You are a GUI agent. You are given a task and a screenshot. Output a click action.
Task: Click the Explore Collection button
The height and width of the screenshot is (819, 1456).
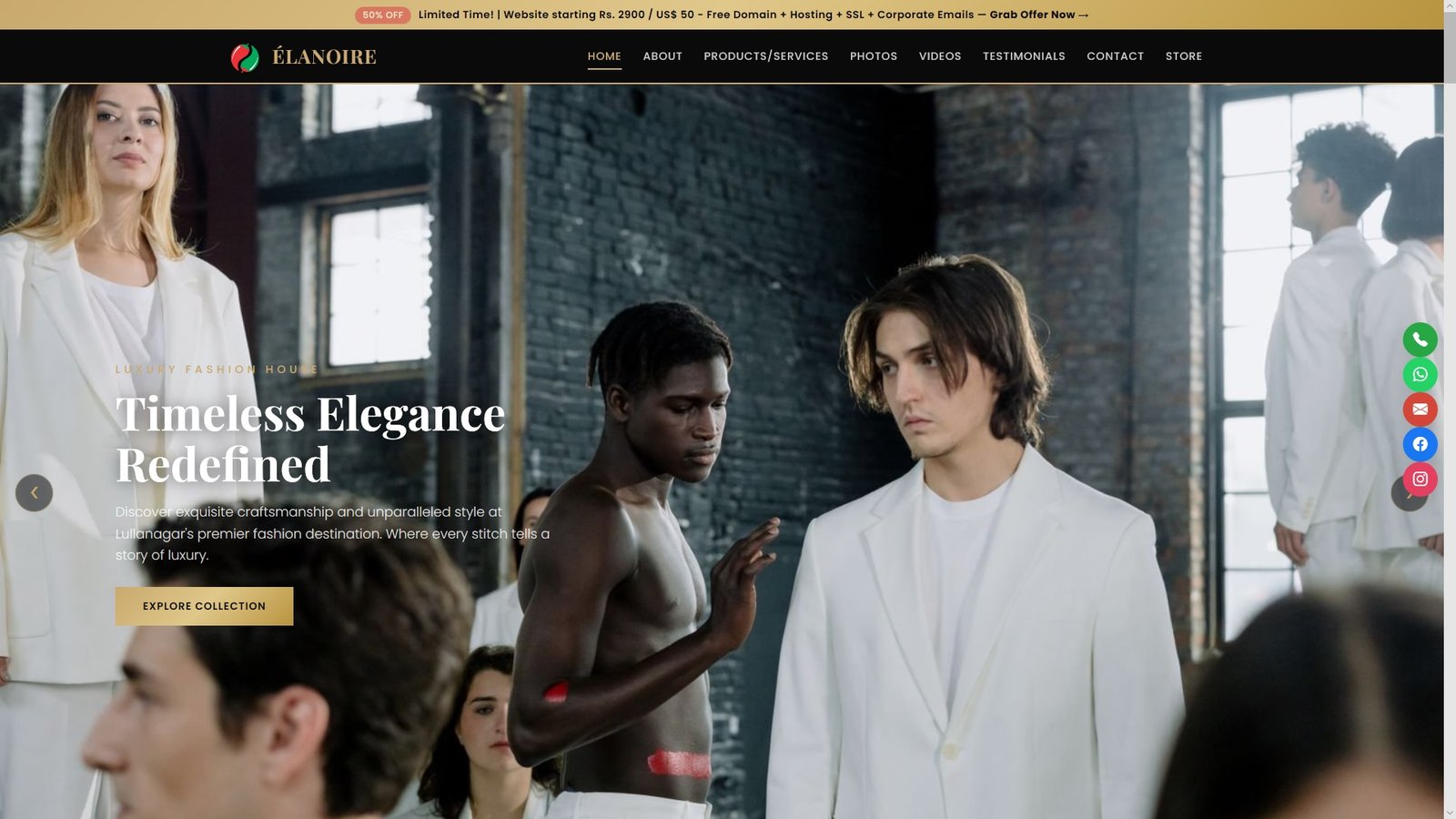pyautogui.click(x=204, y=606)
